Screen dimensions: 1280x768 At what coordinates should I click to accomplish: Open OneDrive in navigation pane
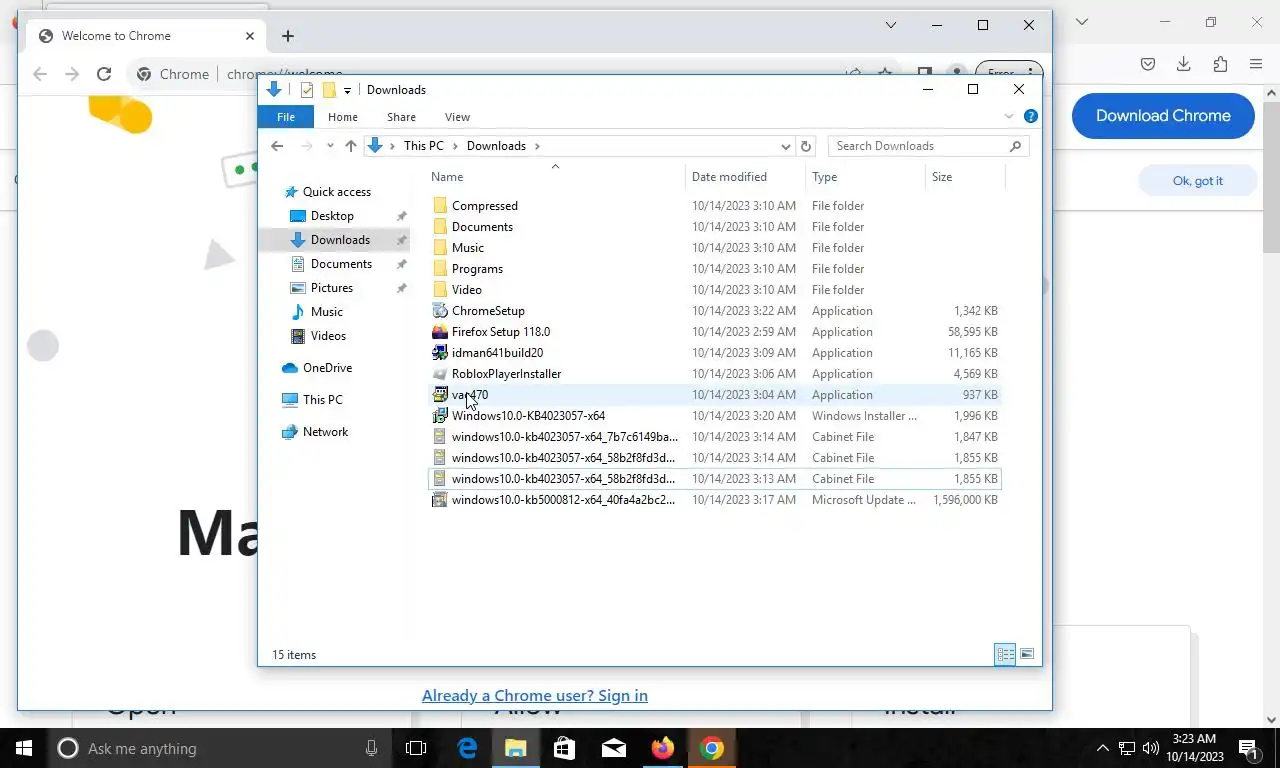316,368
